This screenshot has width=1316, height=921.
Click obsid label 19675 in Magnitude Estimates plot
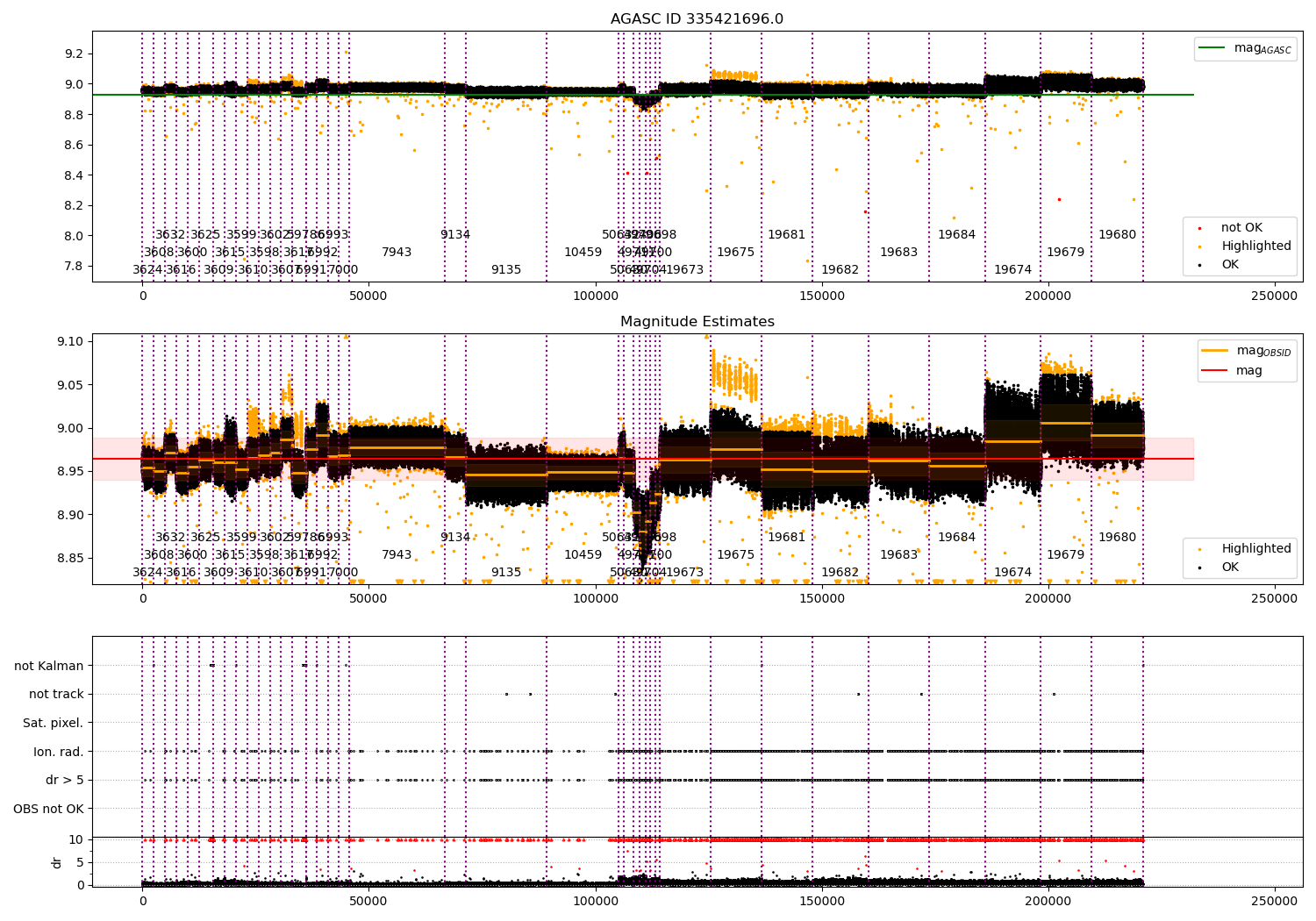pyautogui.click(x=736, y=555)
